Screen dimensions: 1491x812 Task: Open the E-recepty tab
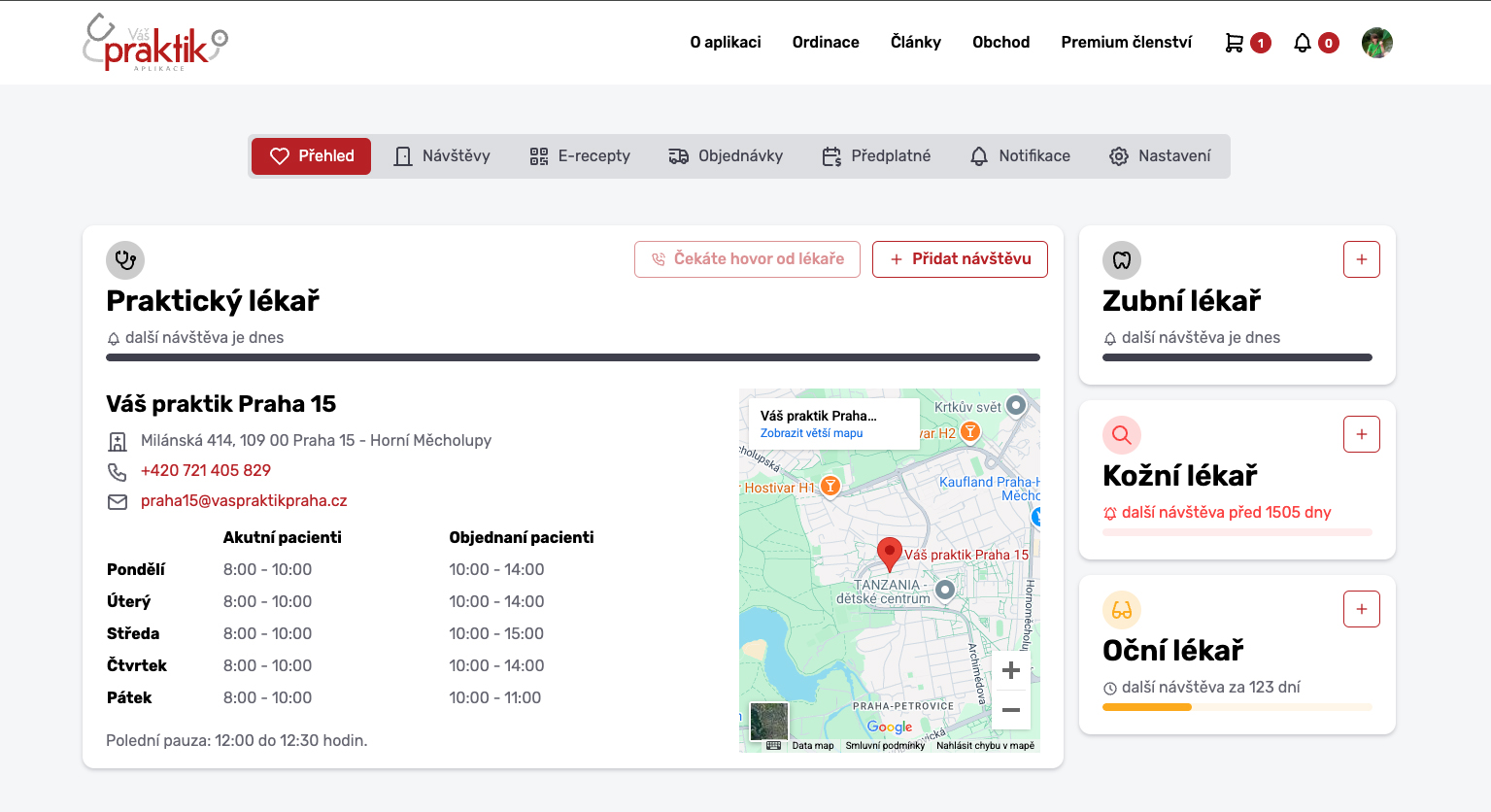tap(580, 156)
